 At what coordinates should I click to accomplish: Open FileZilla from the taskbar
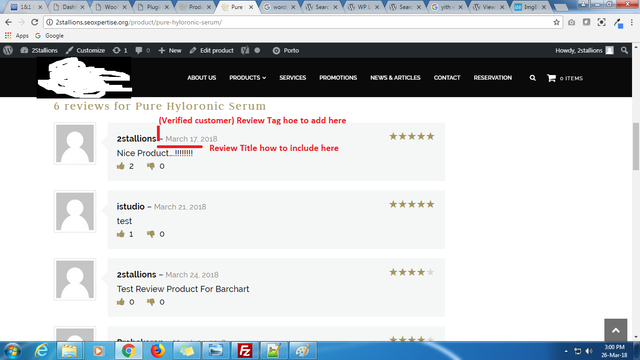(x=244, y=351)
